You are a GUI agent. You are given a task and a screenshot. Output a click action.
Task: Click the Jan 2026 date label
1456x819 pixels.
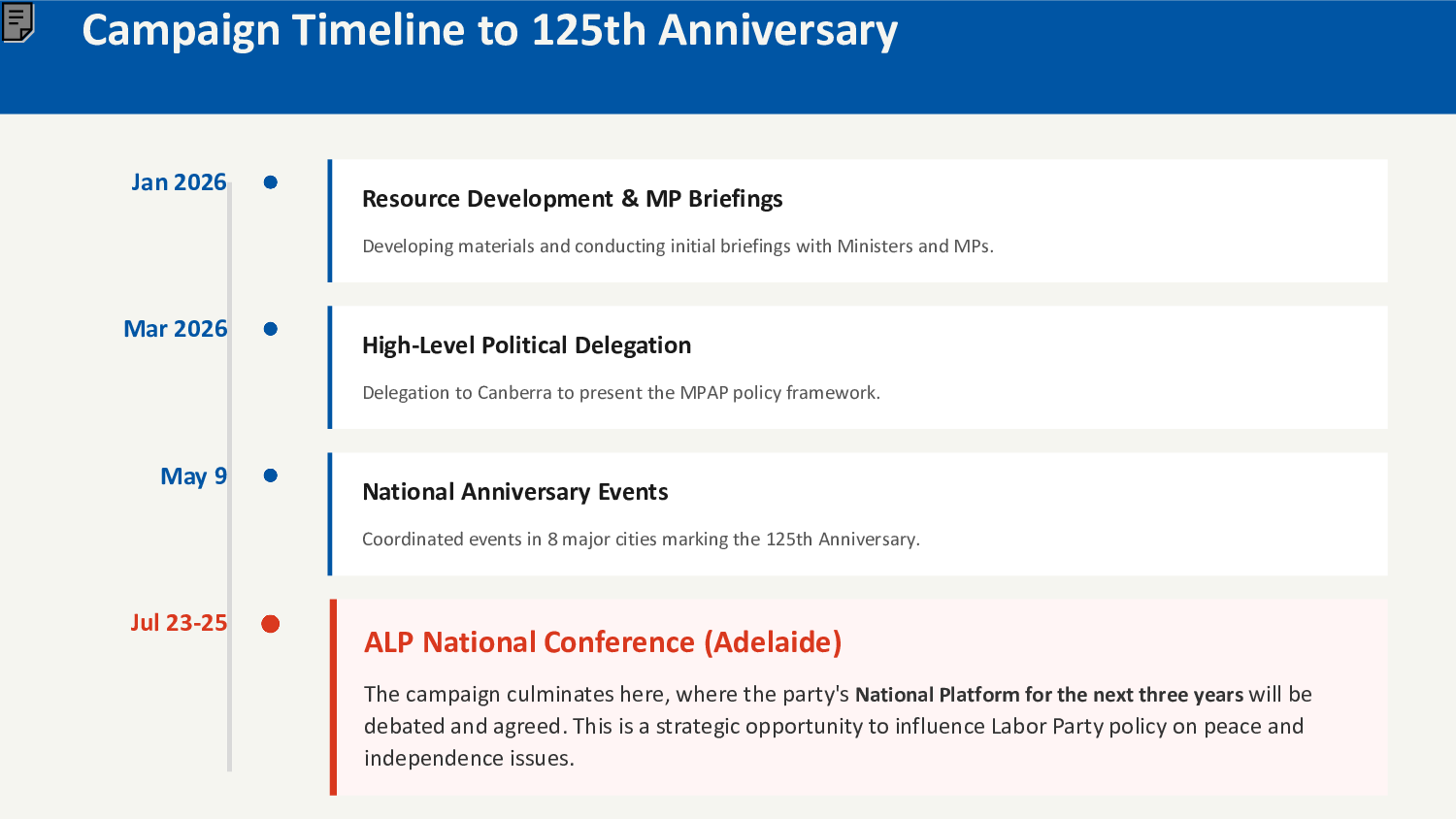pos(179,182)
